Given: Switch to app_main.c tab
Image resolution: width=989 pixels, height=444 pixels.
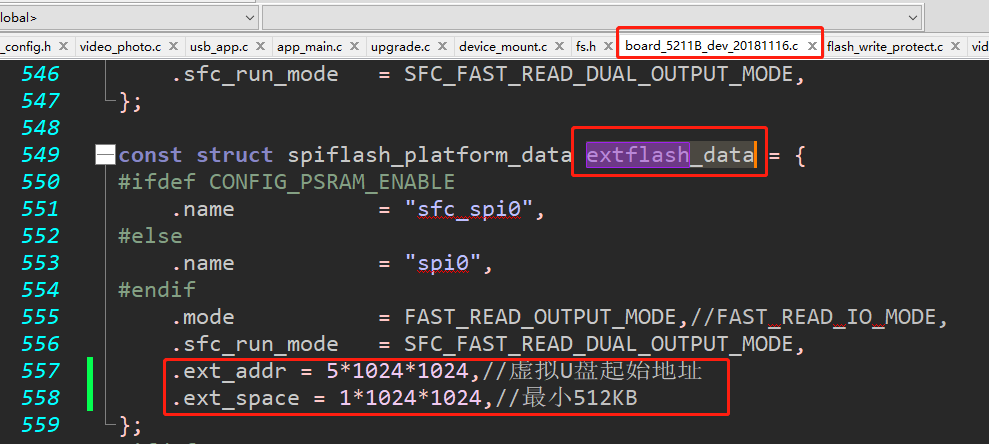Looking at the screenshot, I should coord(310,47).
